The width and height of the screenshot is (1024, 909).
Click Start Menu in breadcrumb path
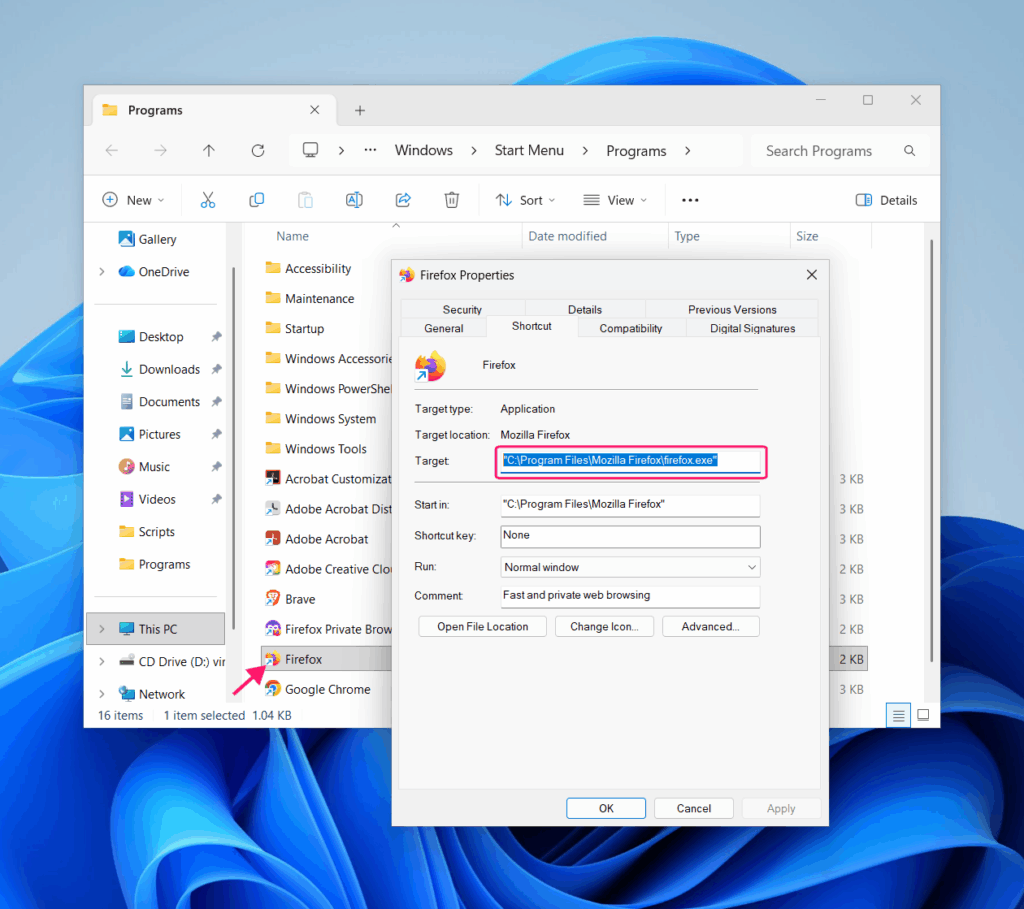point(529,151)
